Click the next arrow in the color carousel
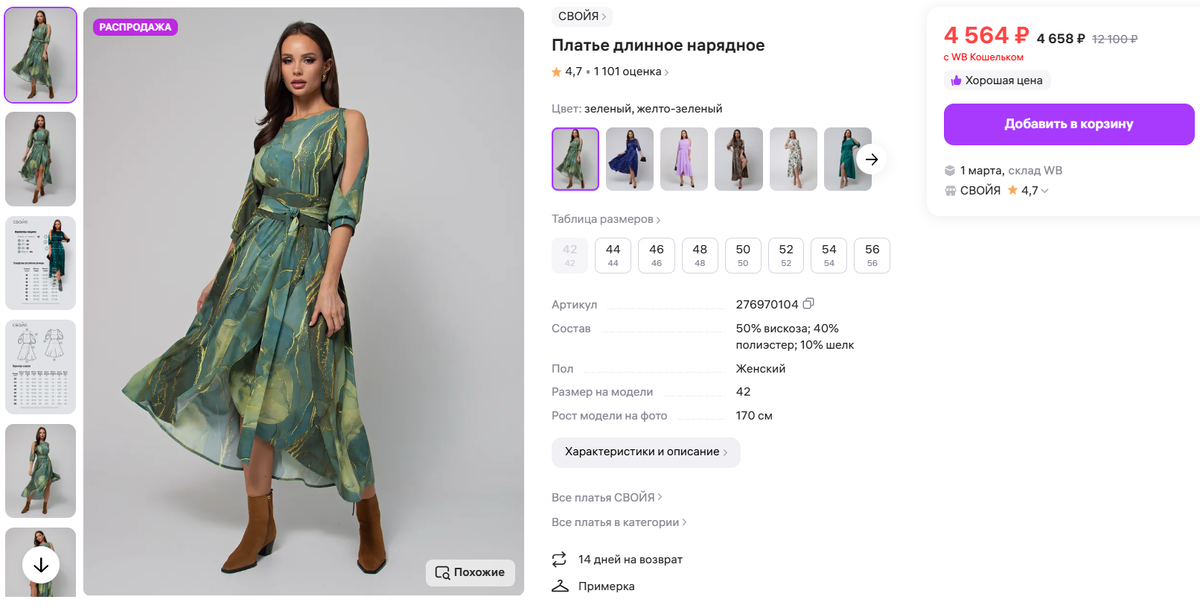This screenshot has height=614, width=1200. tap(871, 159)
